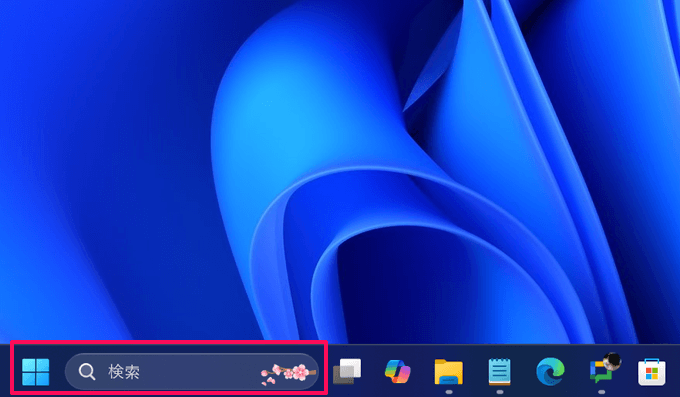Switch to the Notepad app
Screen dimensions: 680x397
click(x=500, y=372)
